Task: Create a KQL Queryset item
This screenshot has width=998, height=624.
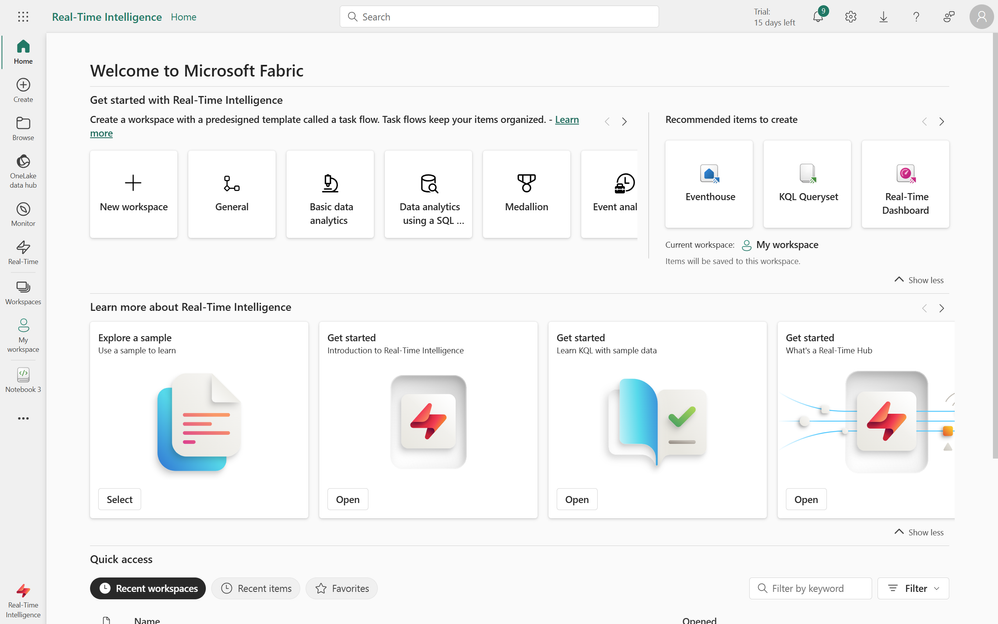Action: click(807, 184)
